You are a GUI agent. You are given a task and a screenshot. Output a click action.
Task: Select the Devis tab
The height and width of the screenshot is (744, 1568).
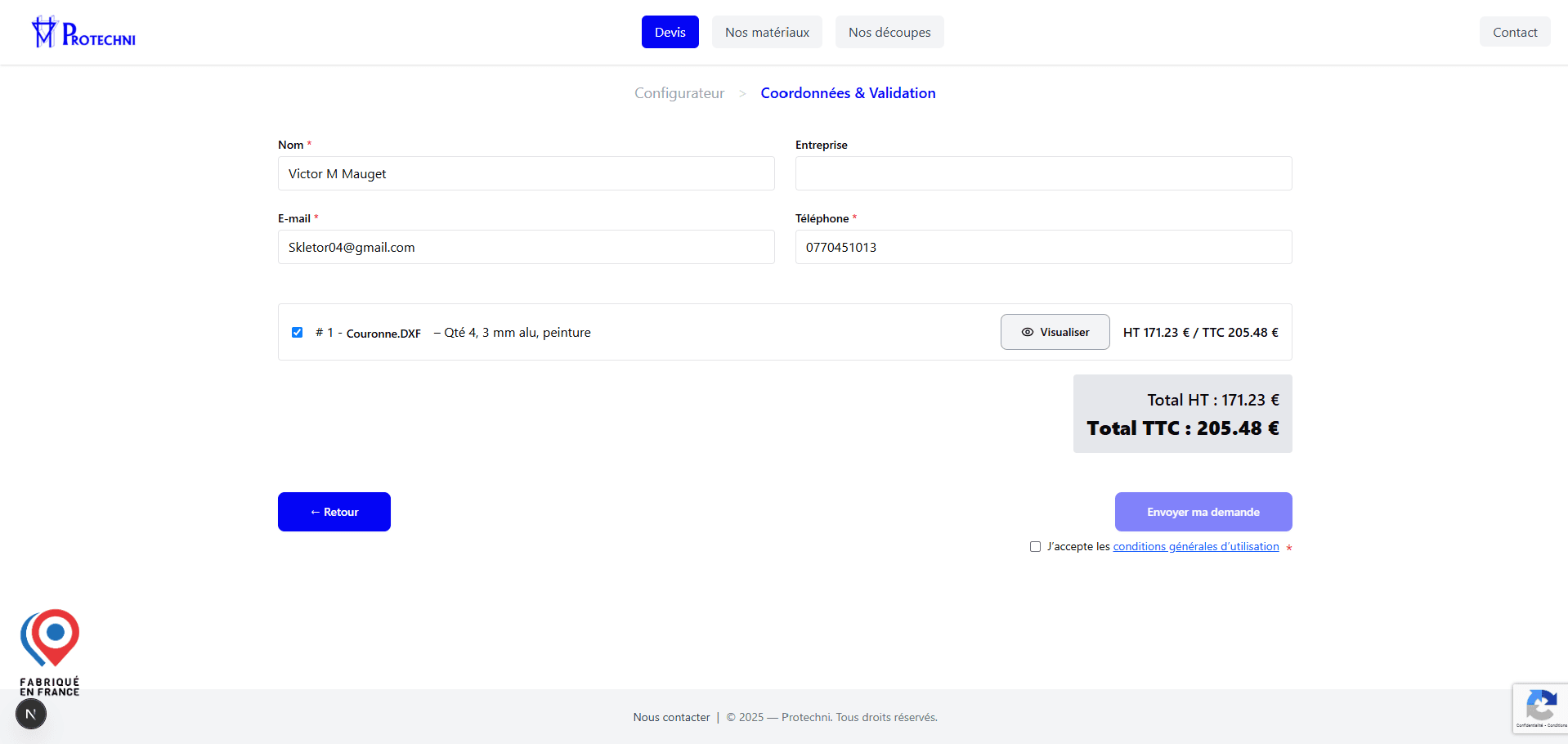pyautogui.click(x=670, y=32)
